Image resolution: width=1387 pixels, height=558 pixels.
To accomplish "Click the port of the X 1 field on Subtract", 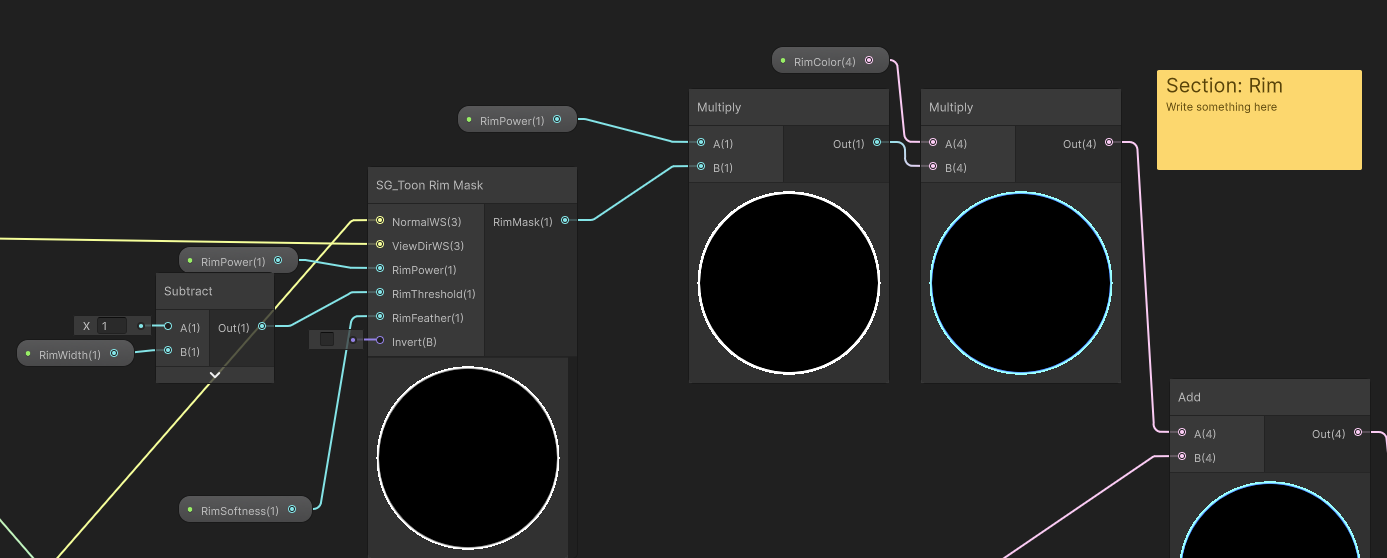I will pos(141,326).
